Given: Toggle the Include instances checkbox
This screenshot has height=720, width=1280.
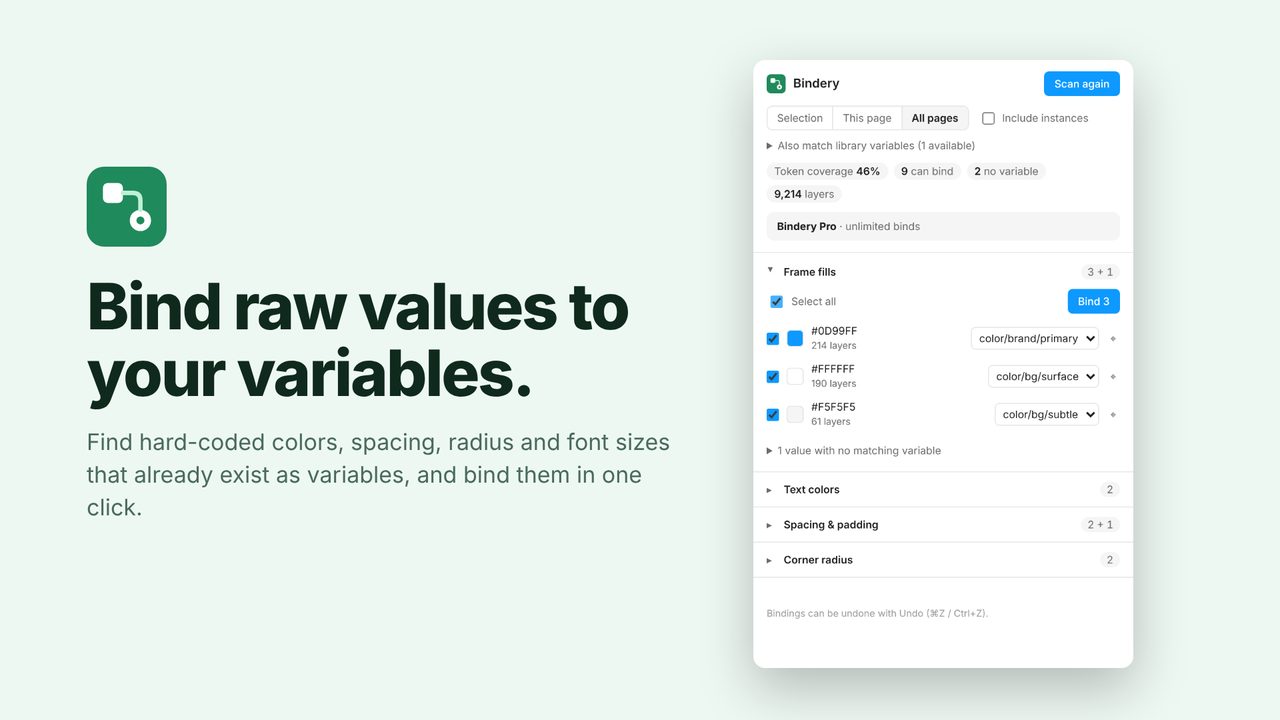Looking at the screenshot, I should [x=988, y=118].
